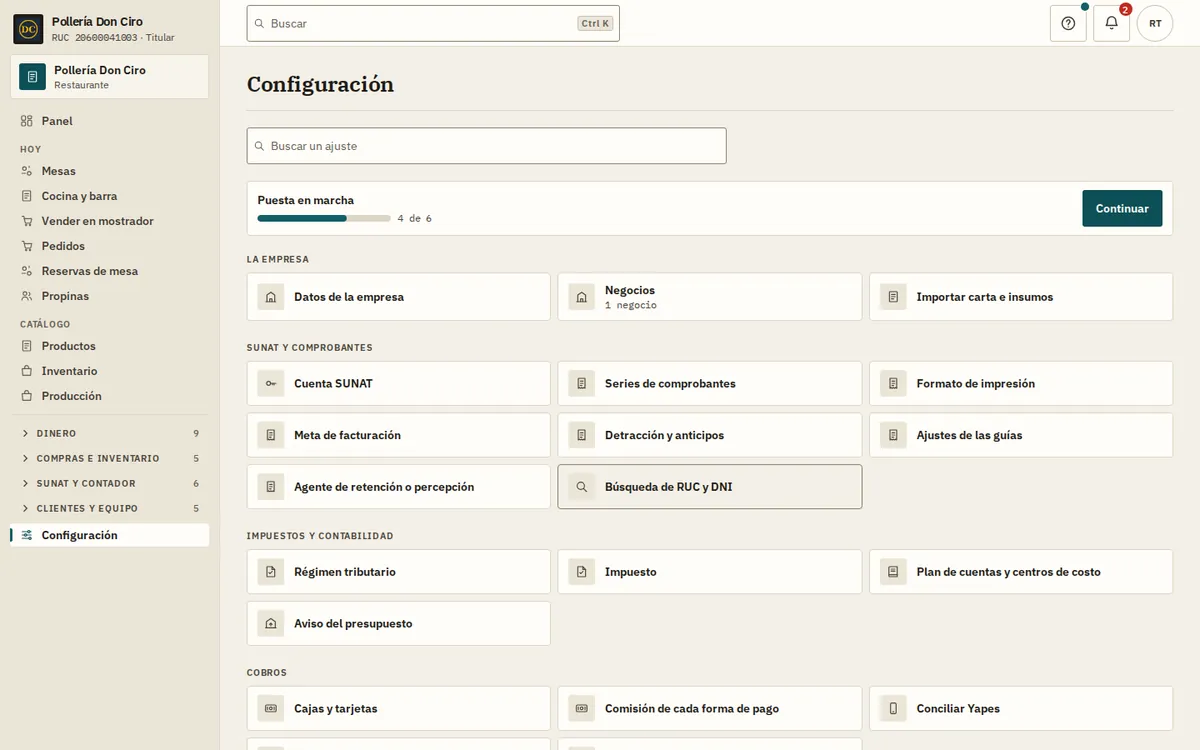The height and width of the screenshot is (750, 1200).
Task: Click the Propinas people icon
Action: coord(27,296)
